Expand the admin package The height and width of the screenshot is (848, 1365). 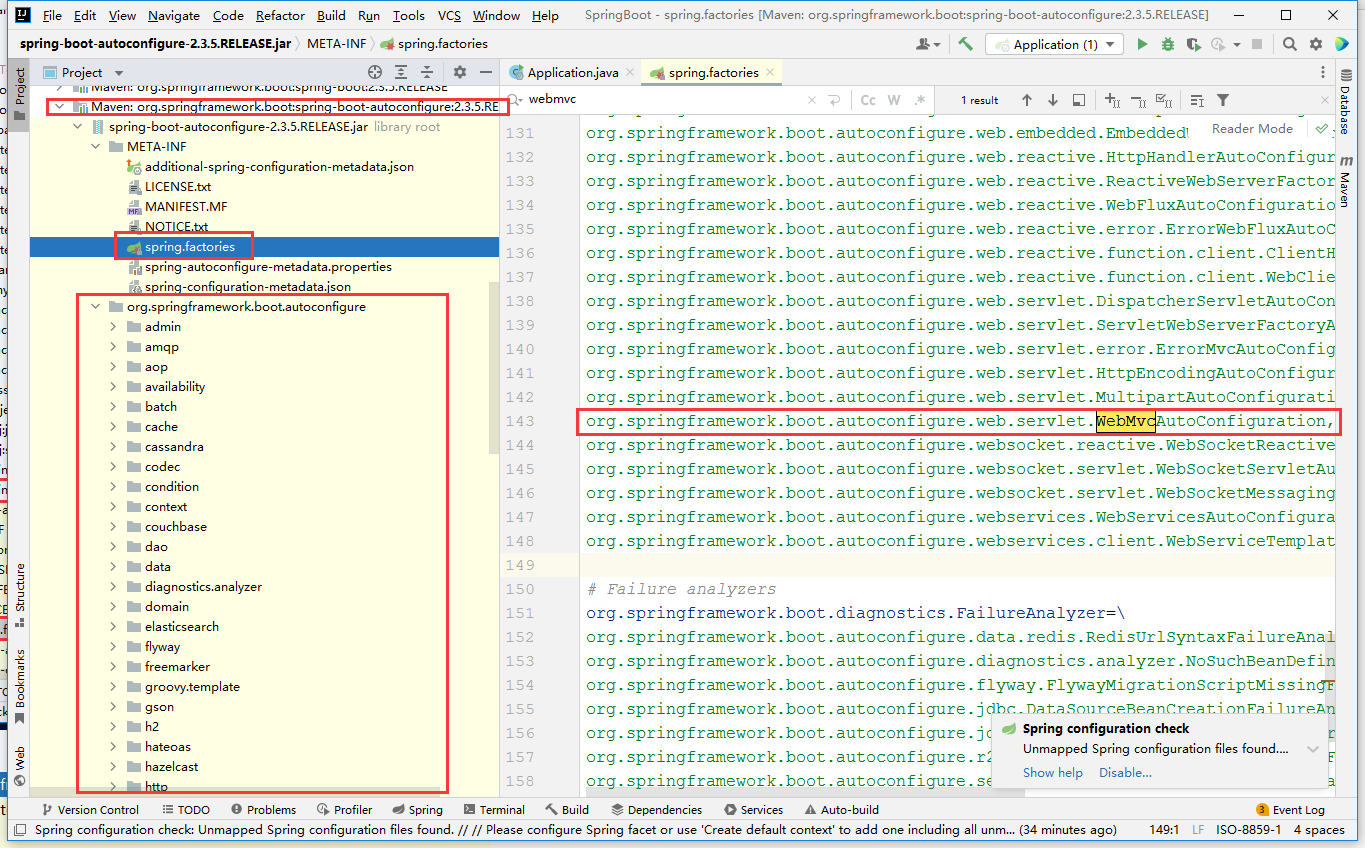[x=114, y=327]
